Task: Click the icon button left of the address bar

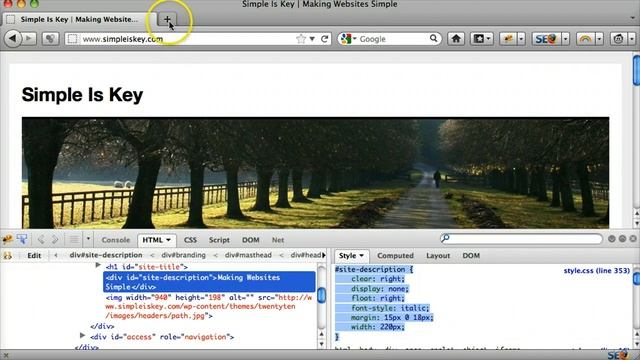Action: (x=50, y=39)
